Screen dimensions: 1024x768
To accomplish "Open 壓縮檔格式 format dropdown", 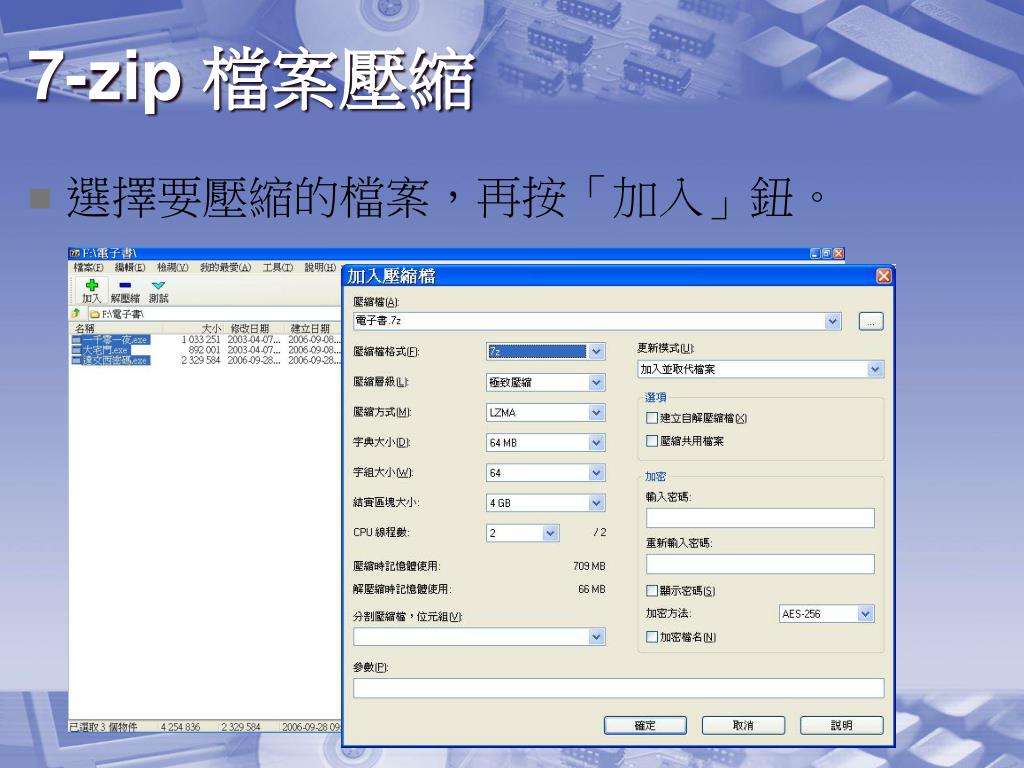I will (596, 351).
